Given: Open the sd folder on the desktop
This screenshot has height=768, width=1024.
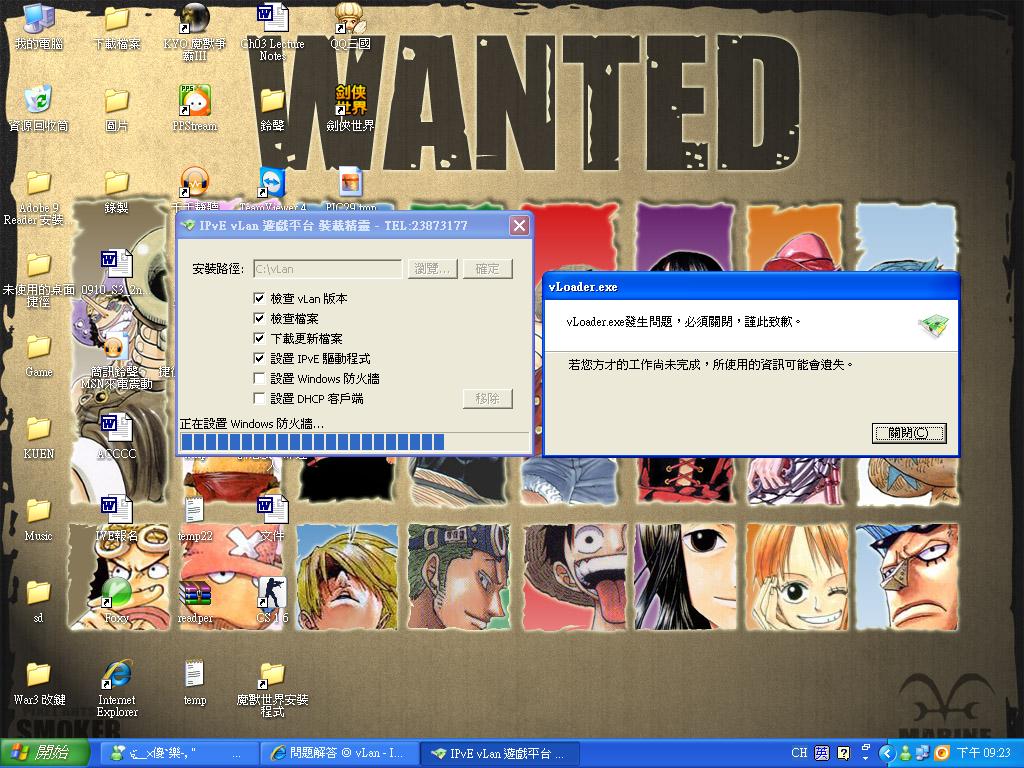Looking at the screenshot, I should pos(39,601).
